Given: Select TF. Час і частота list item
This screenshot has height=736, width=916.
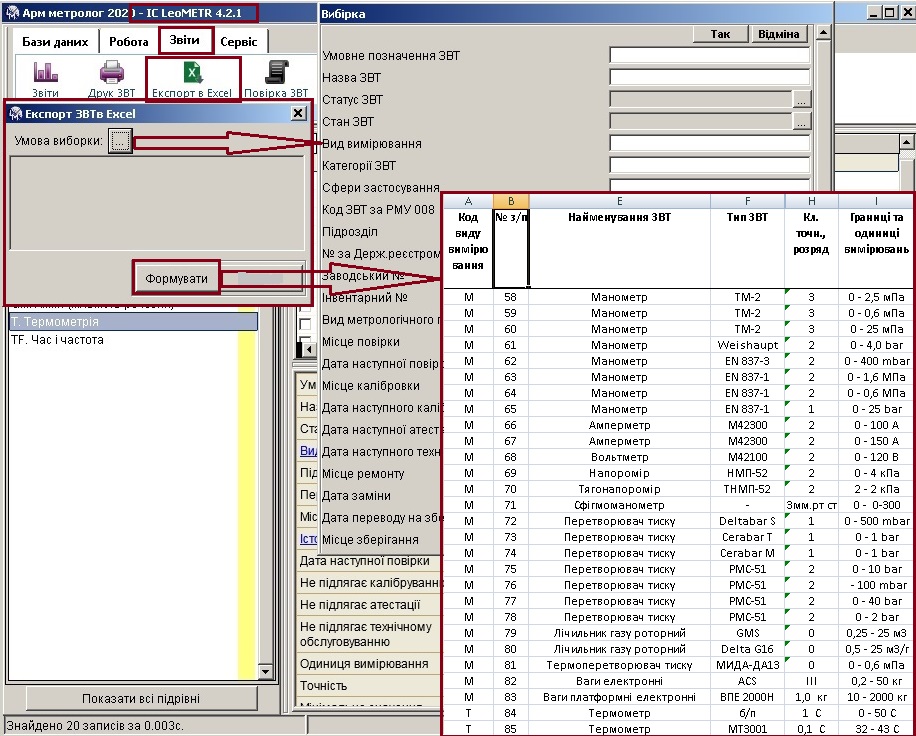Looking at the screenshot, I should coord(57,340).
